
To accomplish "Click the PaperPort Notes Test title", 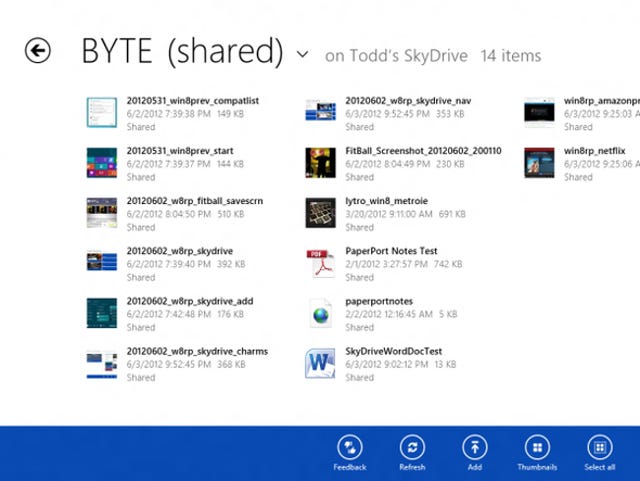I will [391, 251].
